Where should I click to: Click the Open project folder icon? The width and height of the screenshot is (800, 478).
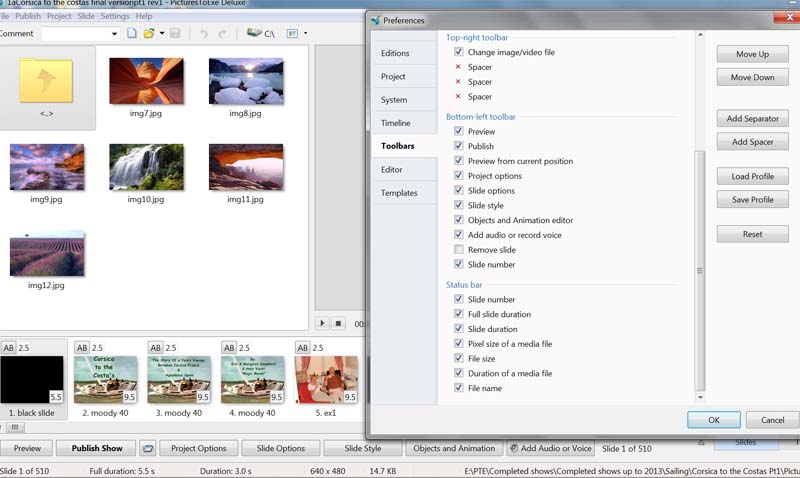[149, 34]
